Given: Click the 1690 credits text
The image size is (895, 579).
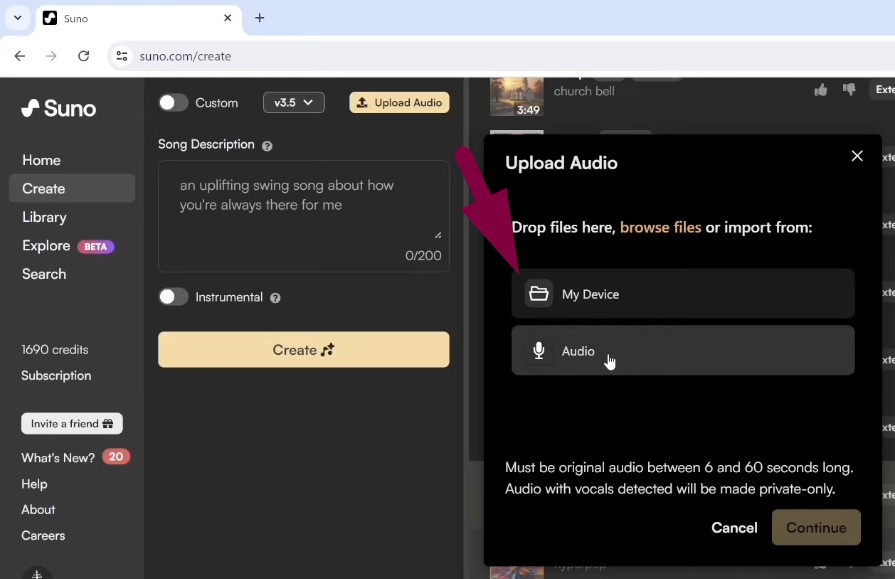Looking at the screenshot, I should coord(55,349).
